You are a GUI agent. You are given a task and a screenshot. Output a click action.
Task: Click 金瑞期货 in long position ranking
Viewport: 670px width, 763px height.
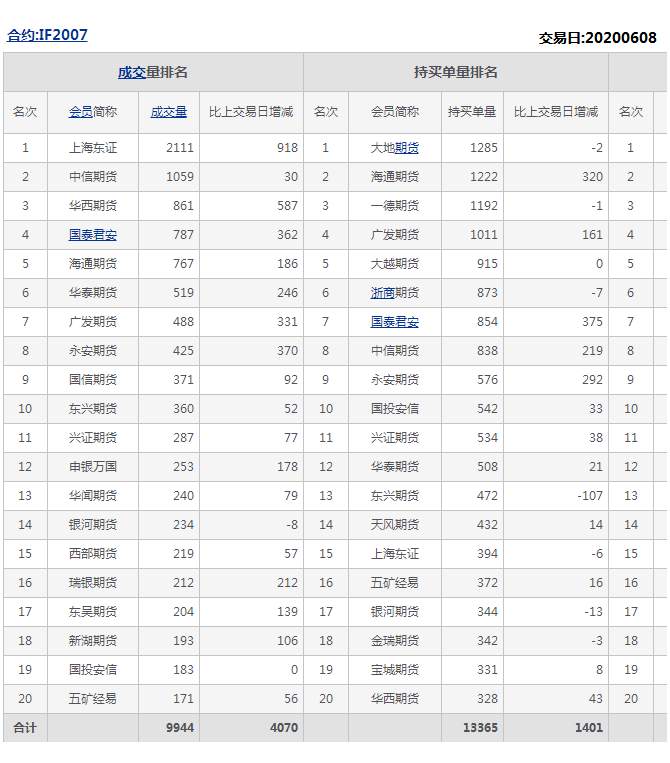(x=395, y=641)
